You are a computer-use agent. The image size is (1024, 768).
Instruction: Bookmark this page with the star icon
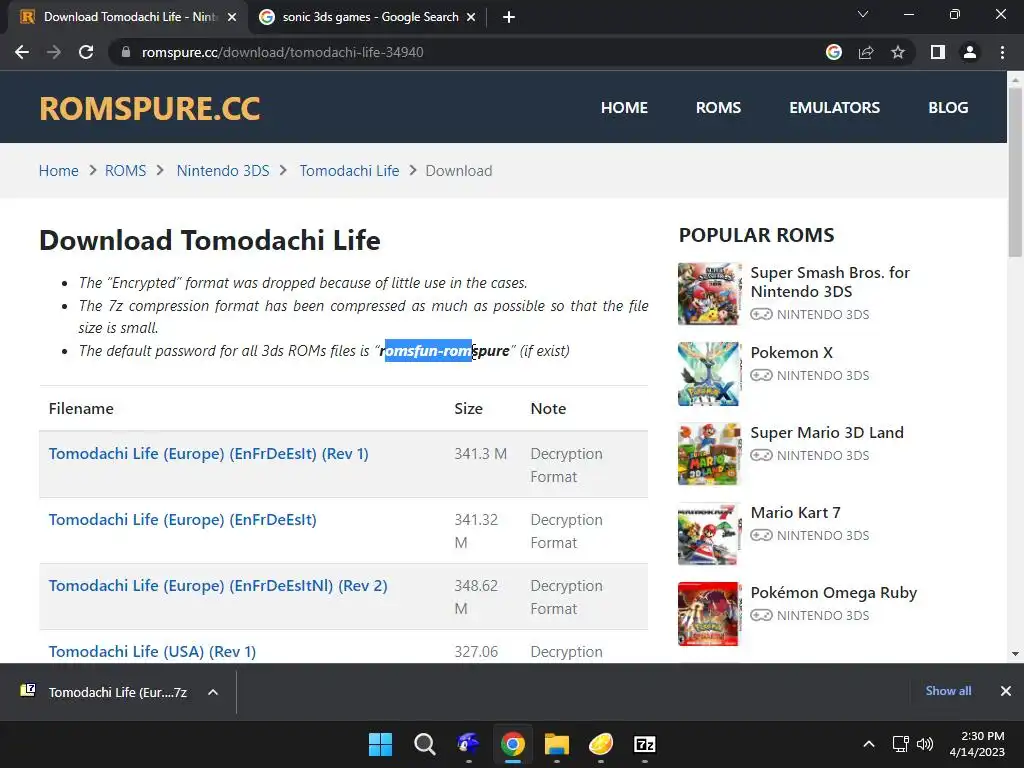pos(898,52)
